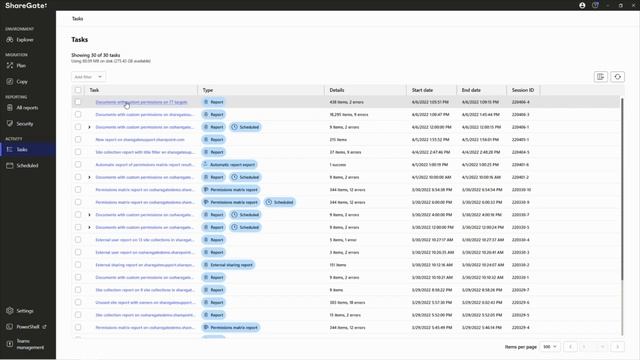Image resolution: width=640 pixels, height=360 pixels.
Task: Launch PowerShell from the sidebar icon
Action: [x=10, y=327]
